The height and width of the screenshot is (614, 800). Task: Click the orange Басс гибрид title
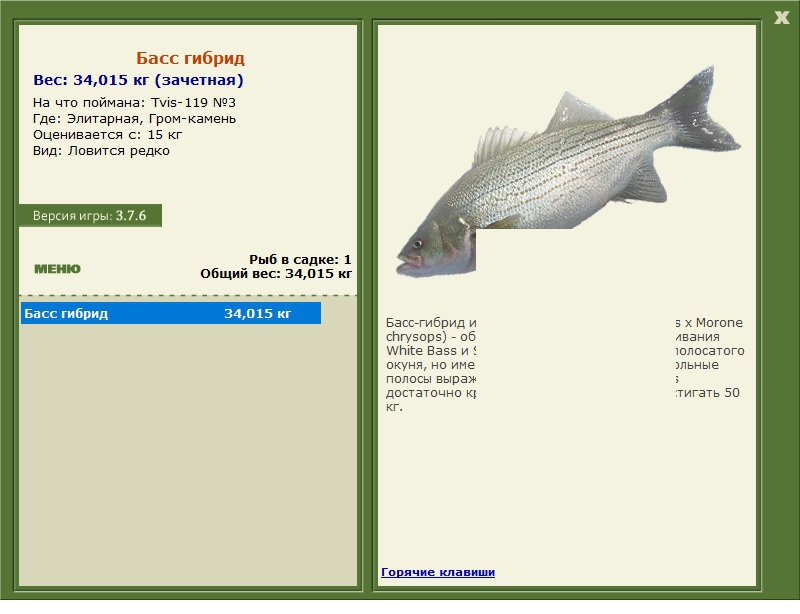tap(190, 58)
